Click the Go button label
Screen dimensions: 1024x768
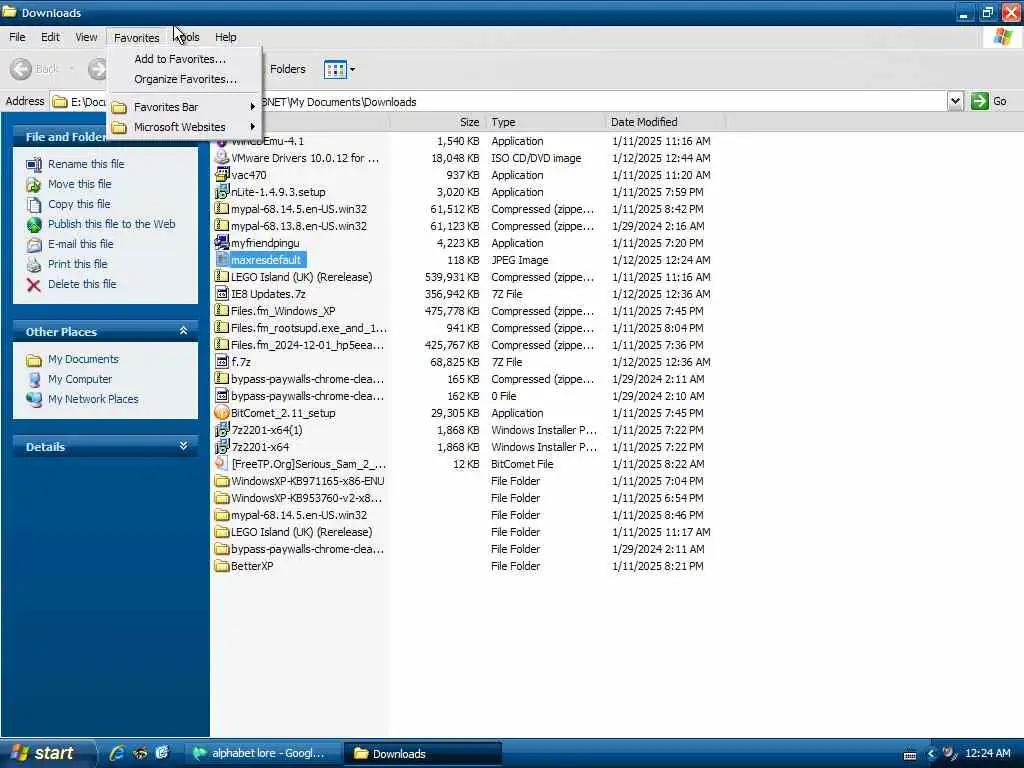(x=1000, y=101)
